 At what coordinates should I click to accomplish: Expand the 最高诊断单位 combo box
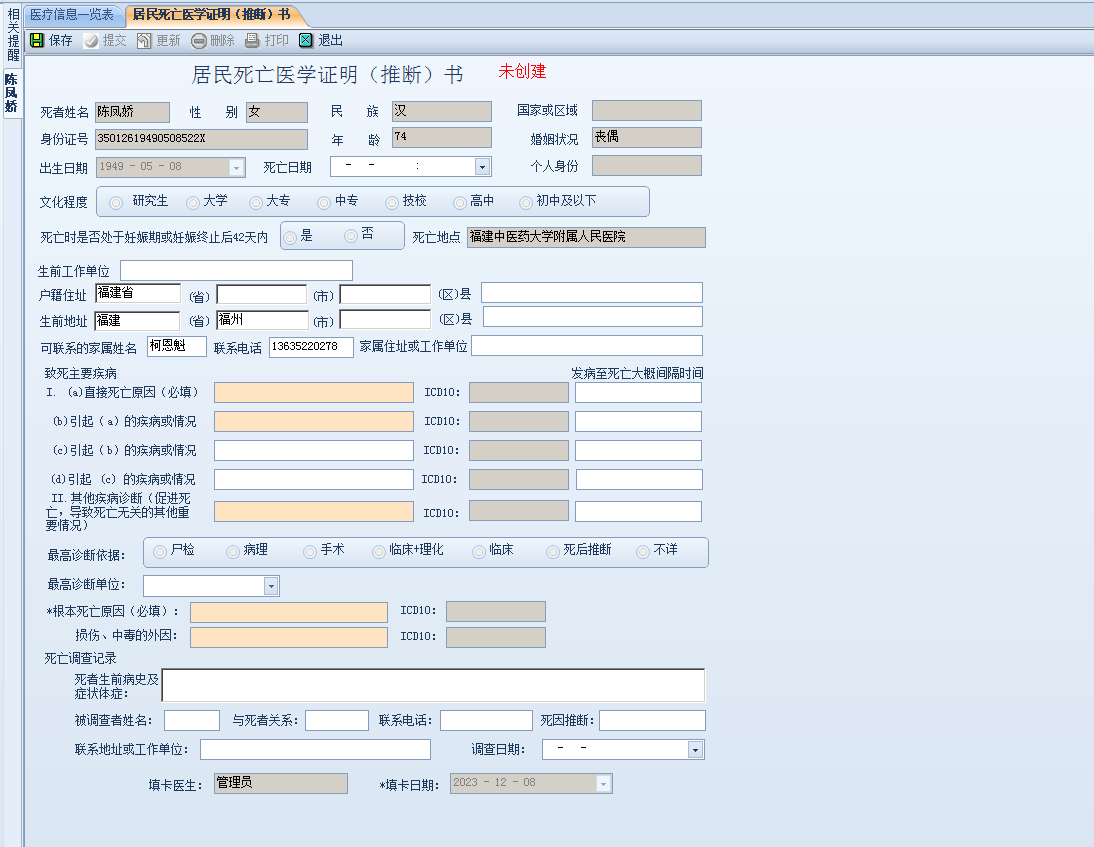point(271,586)
